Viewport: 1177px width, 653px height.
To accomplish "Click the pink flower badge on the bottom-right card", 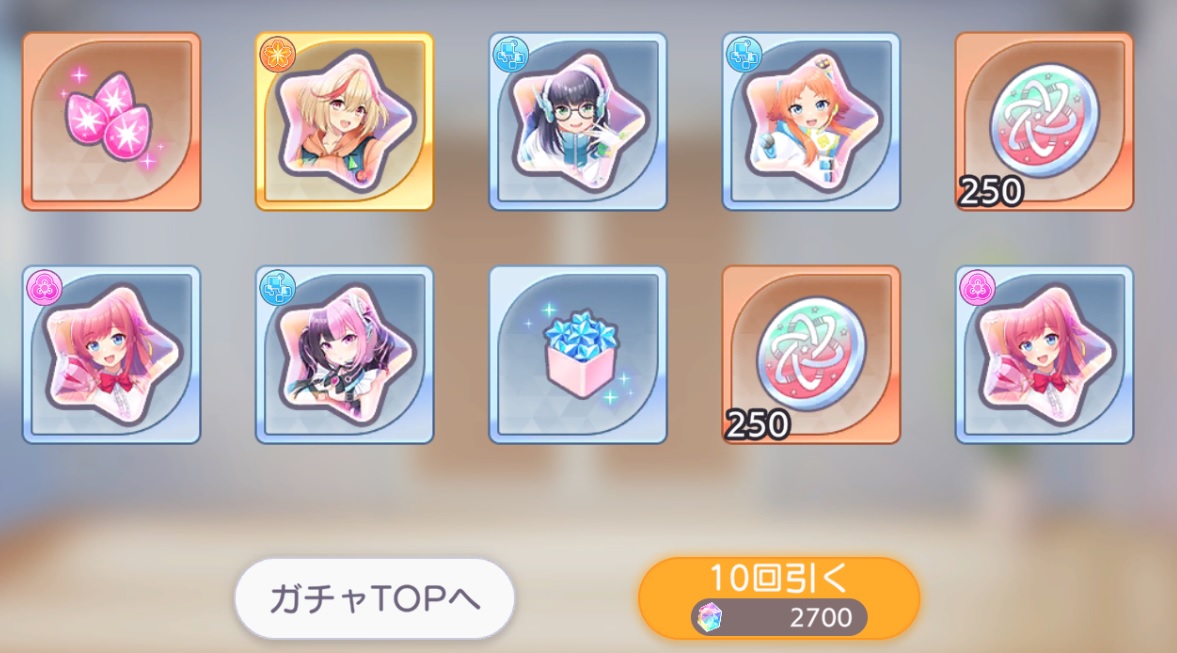I will (x=977, y=287).
